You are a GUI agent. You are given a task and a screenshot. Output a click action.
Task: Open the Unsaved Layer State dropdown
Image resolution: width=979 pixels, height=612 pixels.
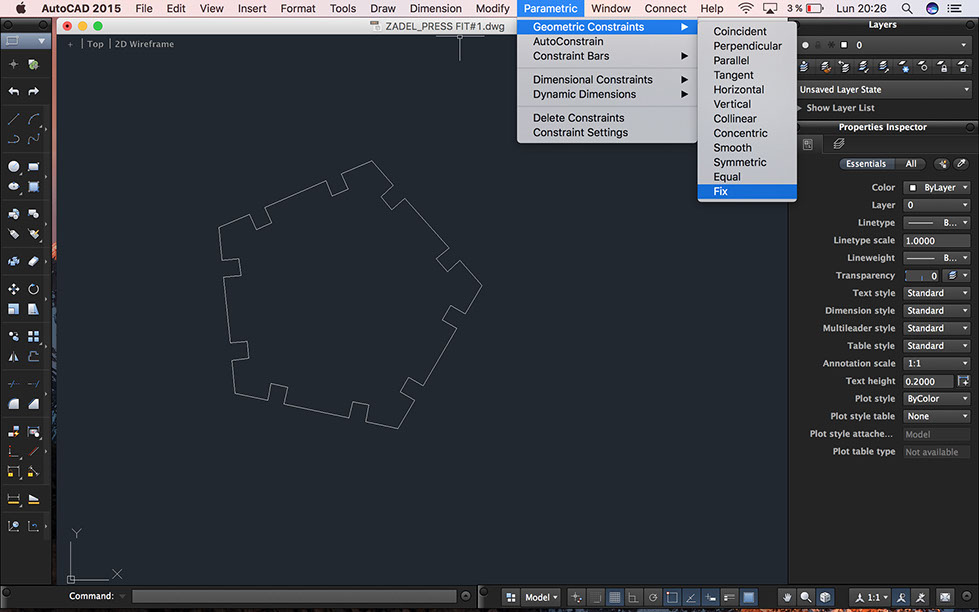pos(884,89)
